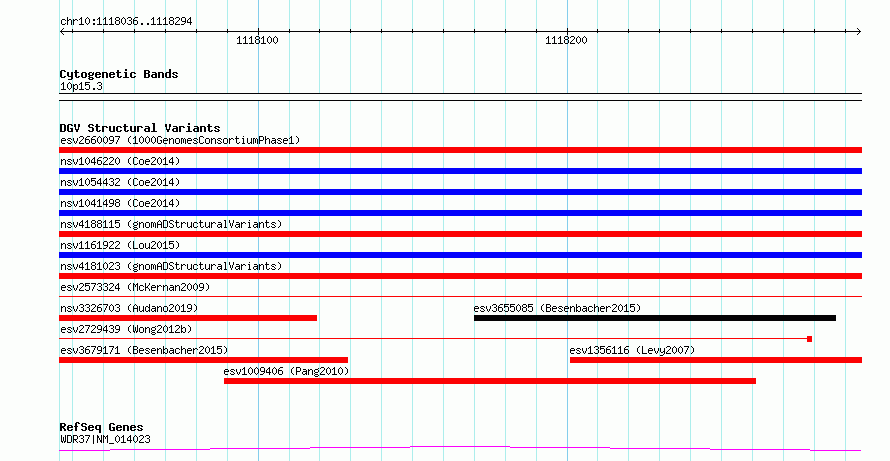890x461 pixels.
Task: Click the esv2660097 1000GenomesConsortiumPhase1 red bar
Action: click(x=460, y=150)
